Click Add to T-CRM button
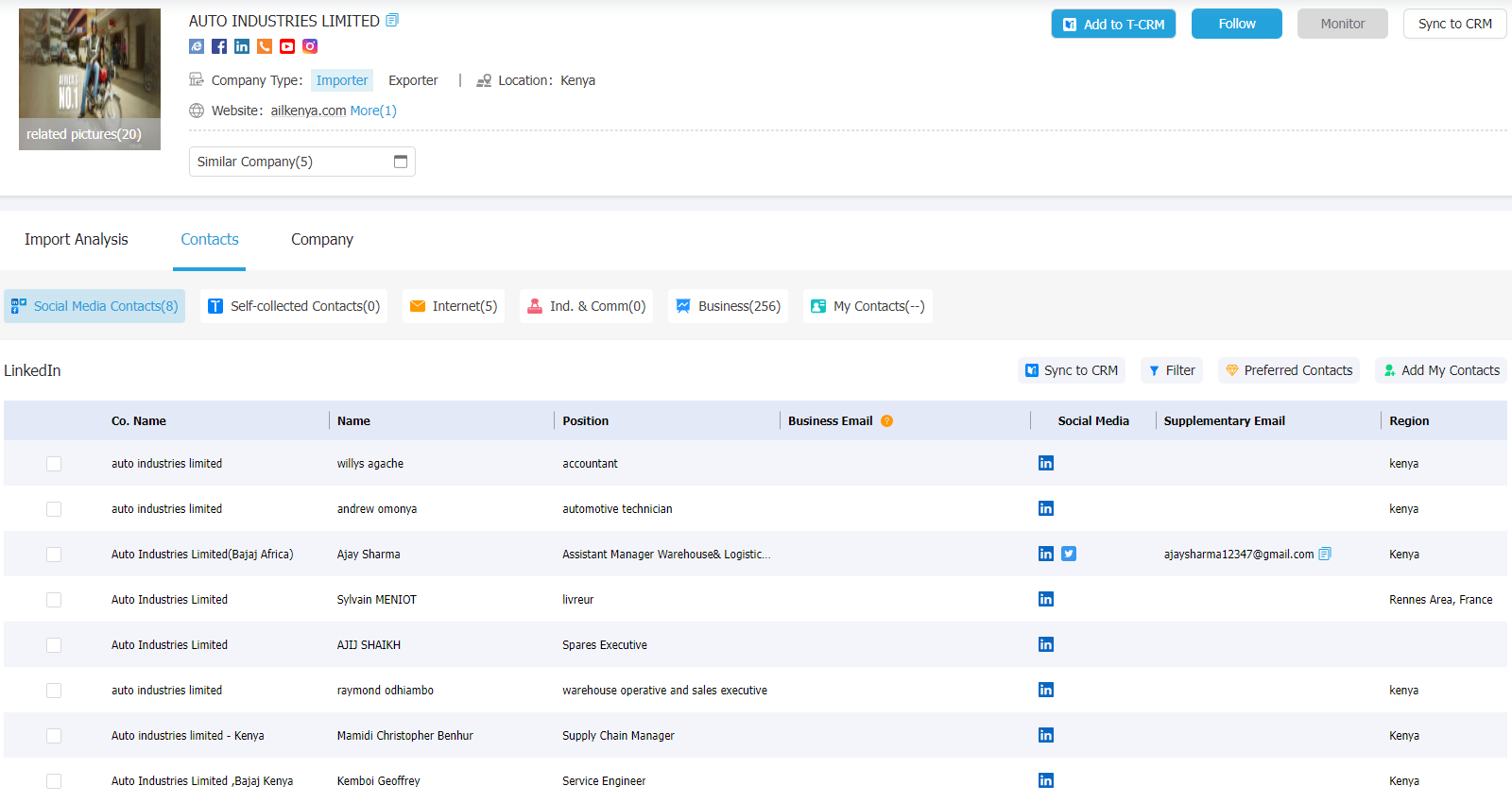 click(x=1113, y=24)
